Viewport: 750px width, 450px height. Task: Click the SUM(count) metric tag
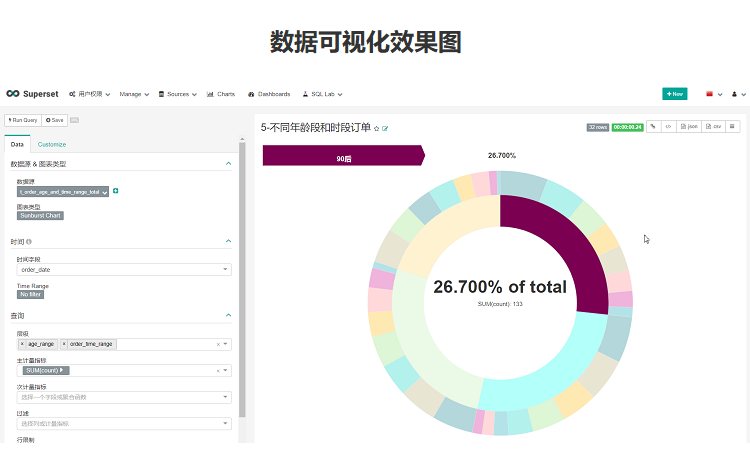46,371
